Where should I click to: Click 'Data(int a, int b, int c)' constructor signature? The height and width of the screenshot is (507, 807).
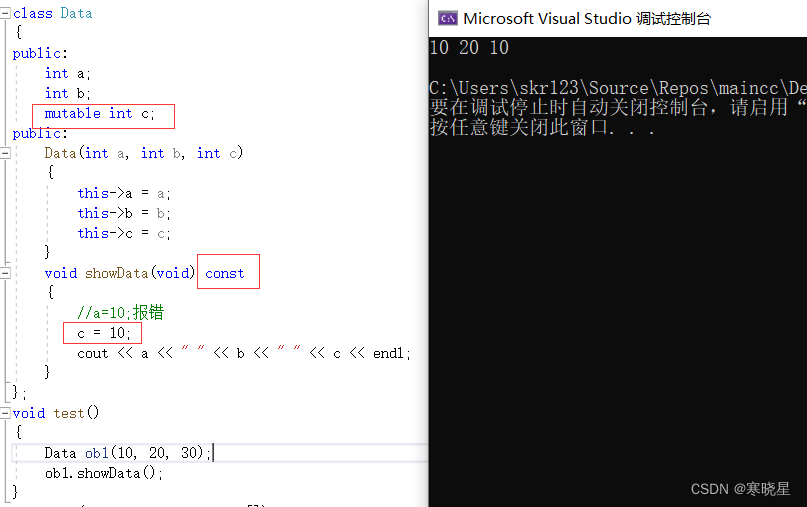tap(144, 153)
